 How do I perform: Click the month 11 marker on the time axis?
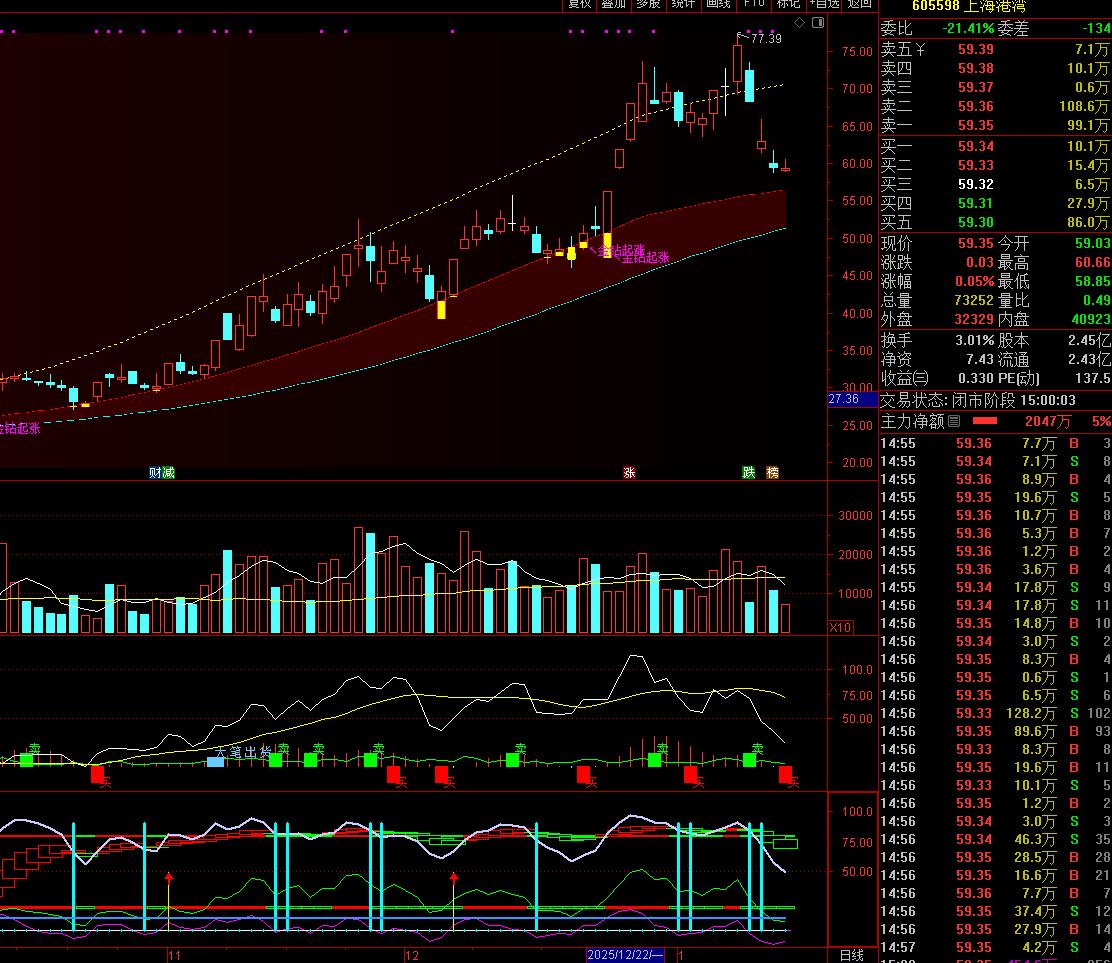174,955
